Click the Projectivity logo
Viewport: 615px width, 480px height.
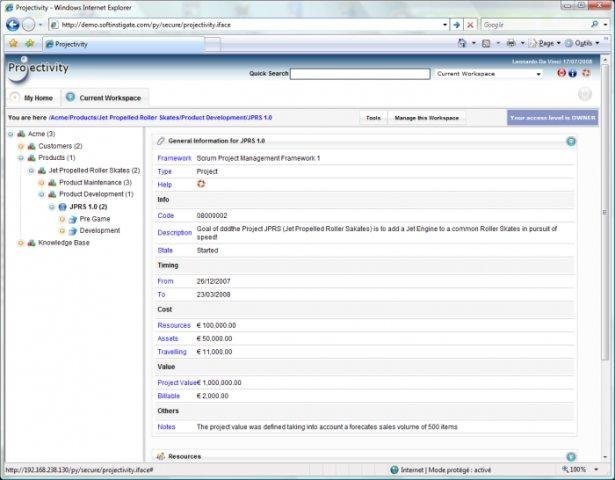click(x=38, y=69)
